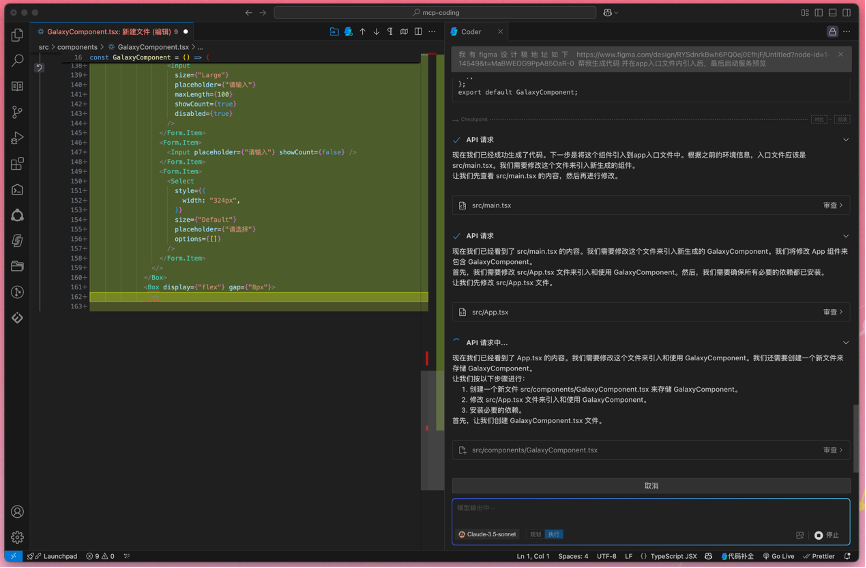This screenshot has height=568, width=866.
Task: Open src/components/GalaxyComponent.tsx file card
Action: [x=651, y=450]
